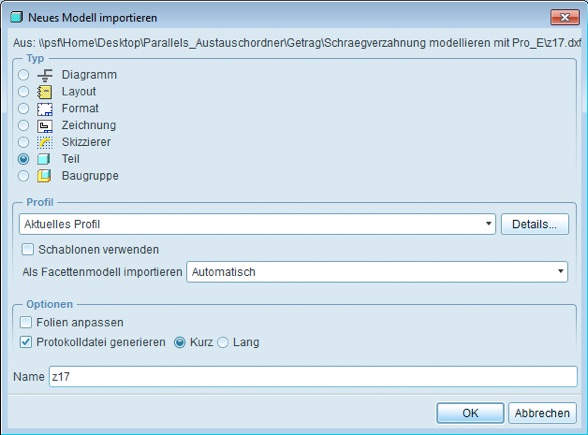Click the cyan Teil part icon
Screen dimensions: 588x435
(44, 159)
